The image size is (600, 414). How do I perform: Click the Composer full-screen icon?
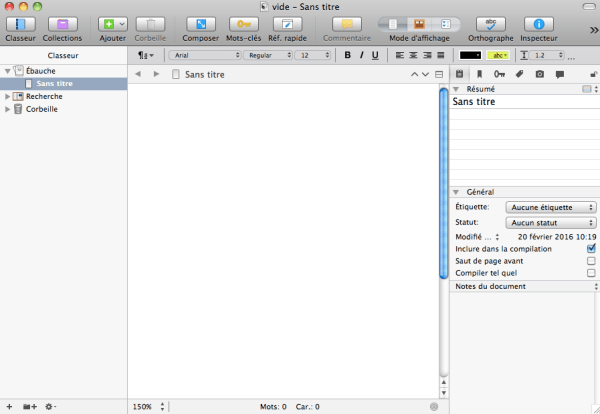[x=200, y=23]
